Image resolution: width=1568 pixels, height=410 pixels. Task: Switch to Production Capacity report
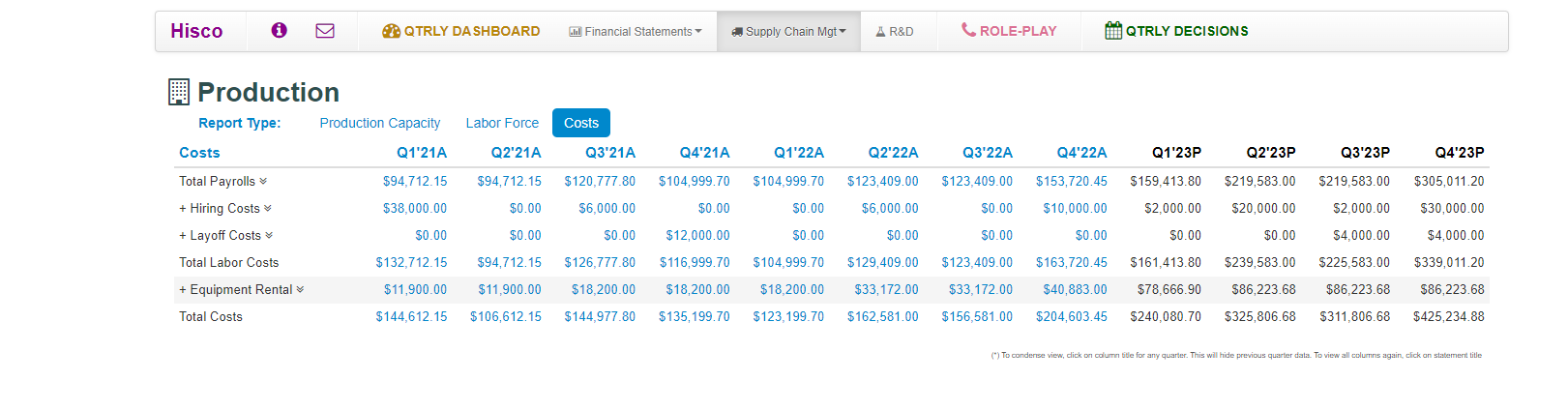tap(380, 123)
